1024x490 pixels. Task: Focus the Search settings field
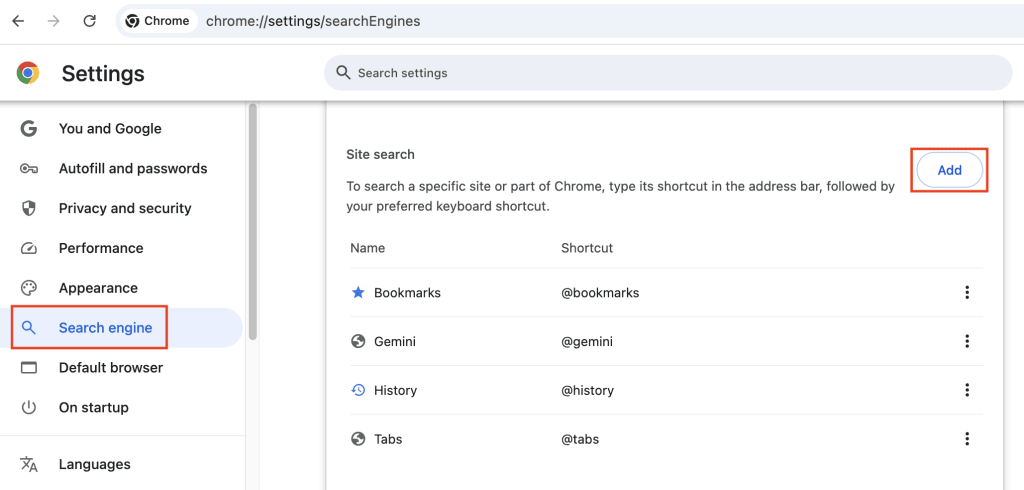[x=668, y=73]
